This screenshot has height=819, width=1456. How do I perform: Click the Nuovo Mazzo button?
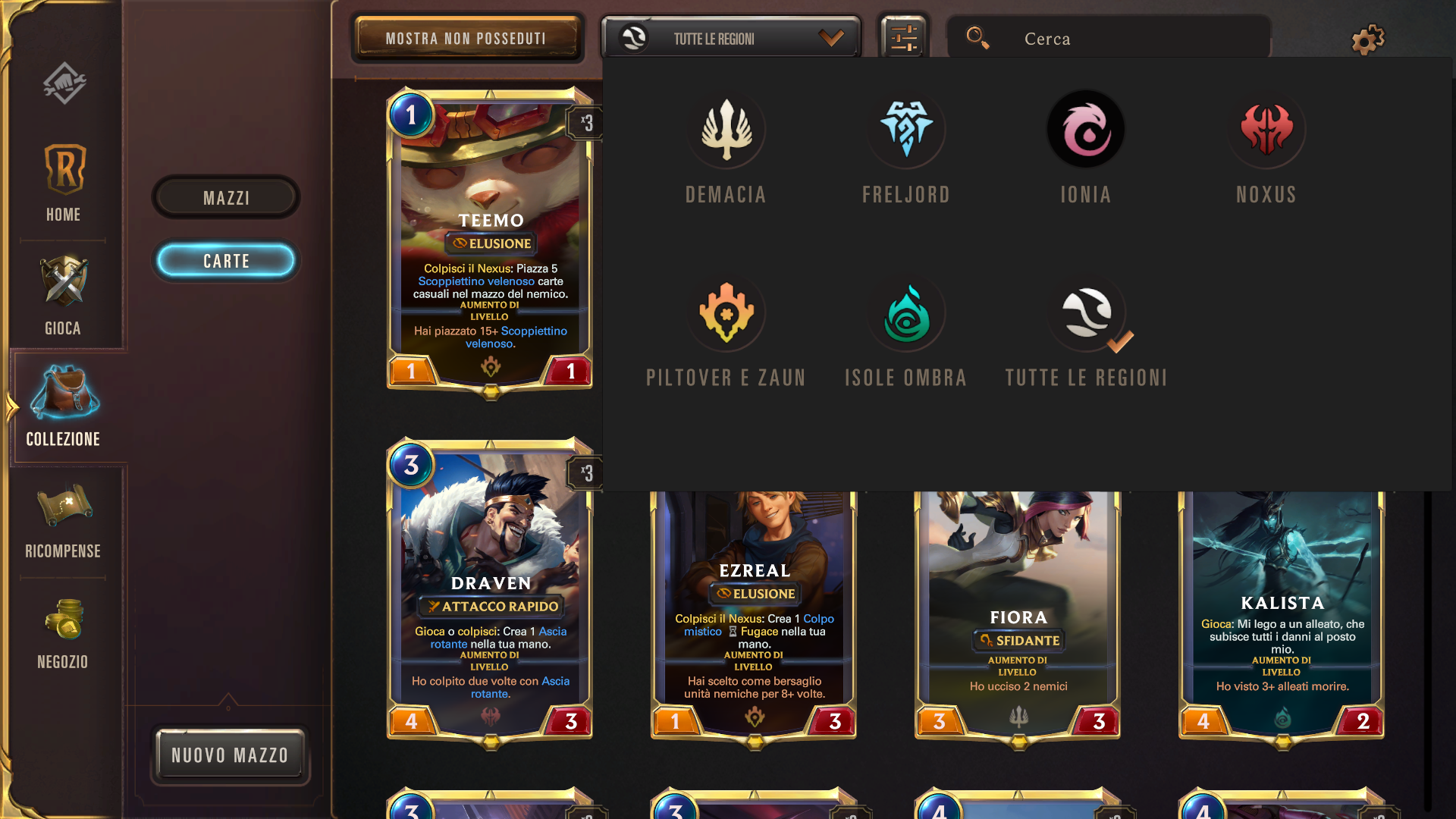231,755
